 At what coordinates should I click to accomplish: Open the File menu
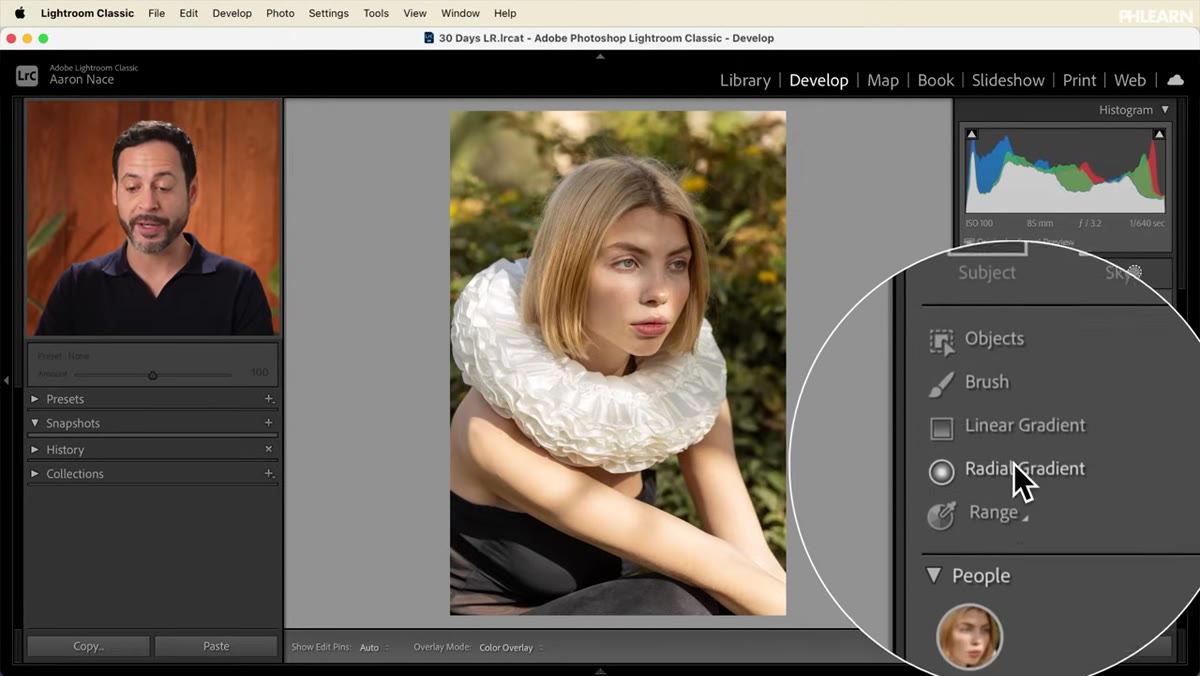(157, 13)
